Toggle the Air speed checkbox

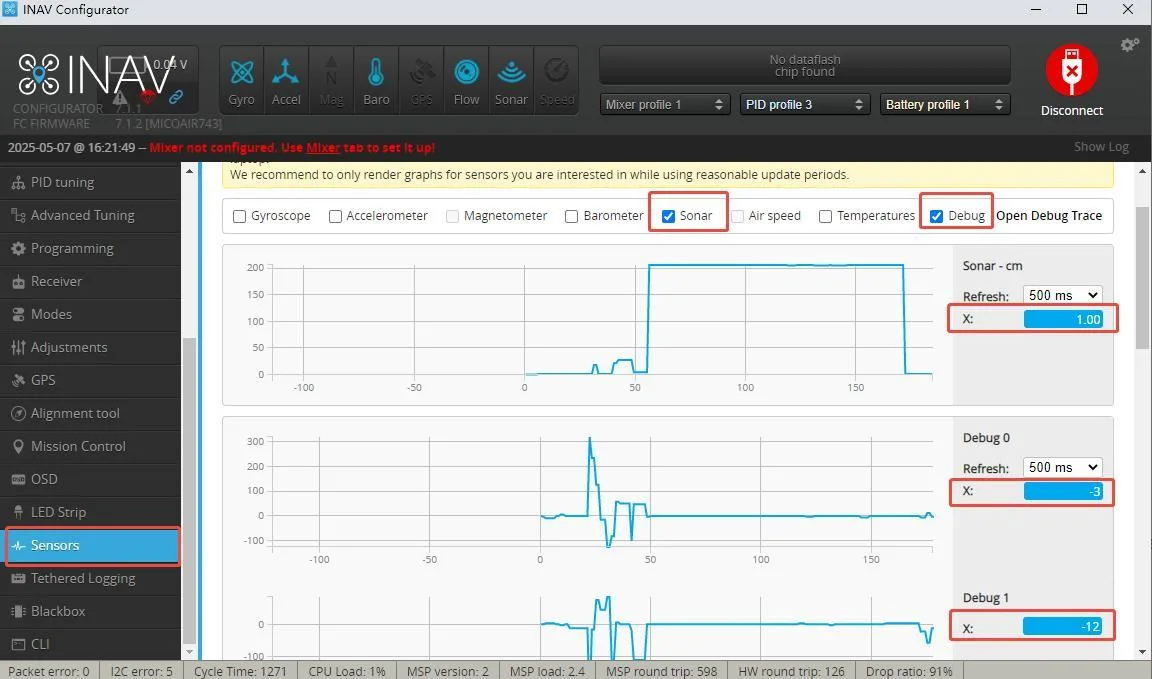coord(737,216)
